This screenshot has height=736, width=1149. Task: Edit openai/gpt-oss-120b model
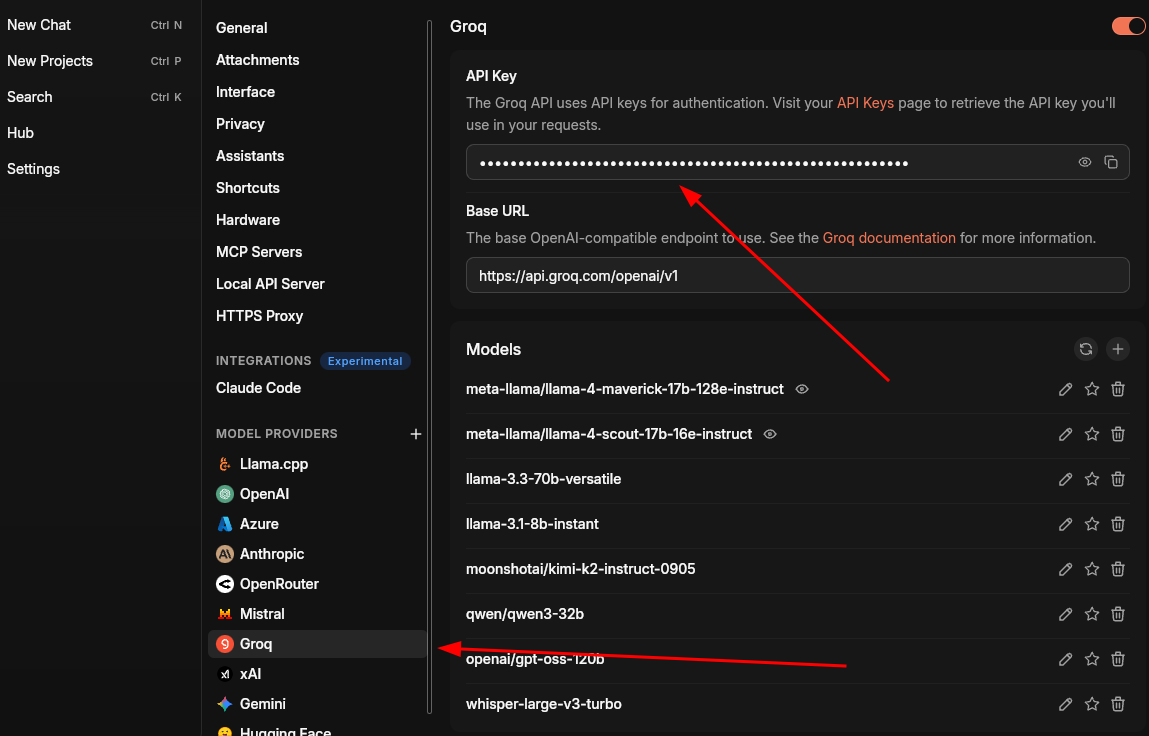tap(1065, 660)
